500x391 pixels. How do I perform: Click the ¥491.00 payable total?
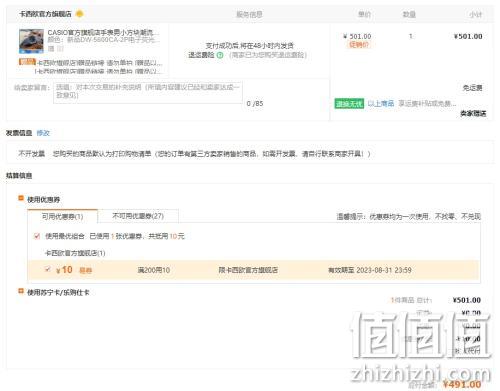pos(462,384)
